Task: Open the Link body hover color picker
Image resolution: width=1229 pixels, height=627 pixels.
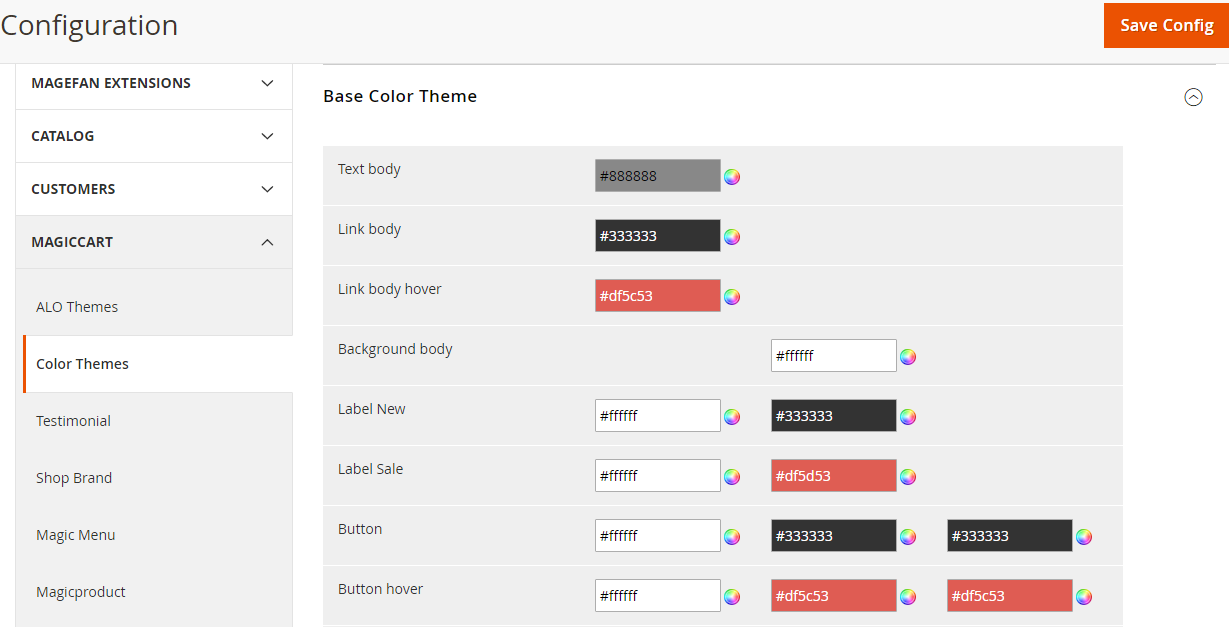Action: coord(732,296)
